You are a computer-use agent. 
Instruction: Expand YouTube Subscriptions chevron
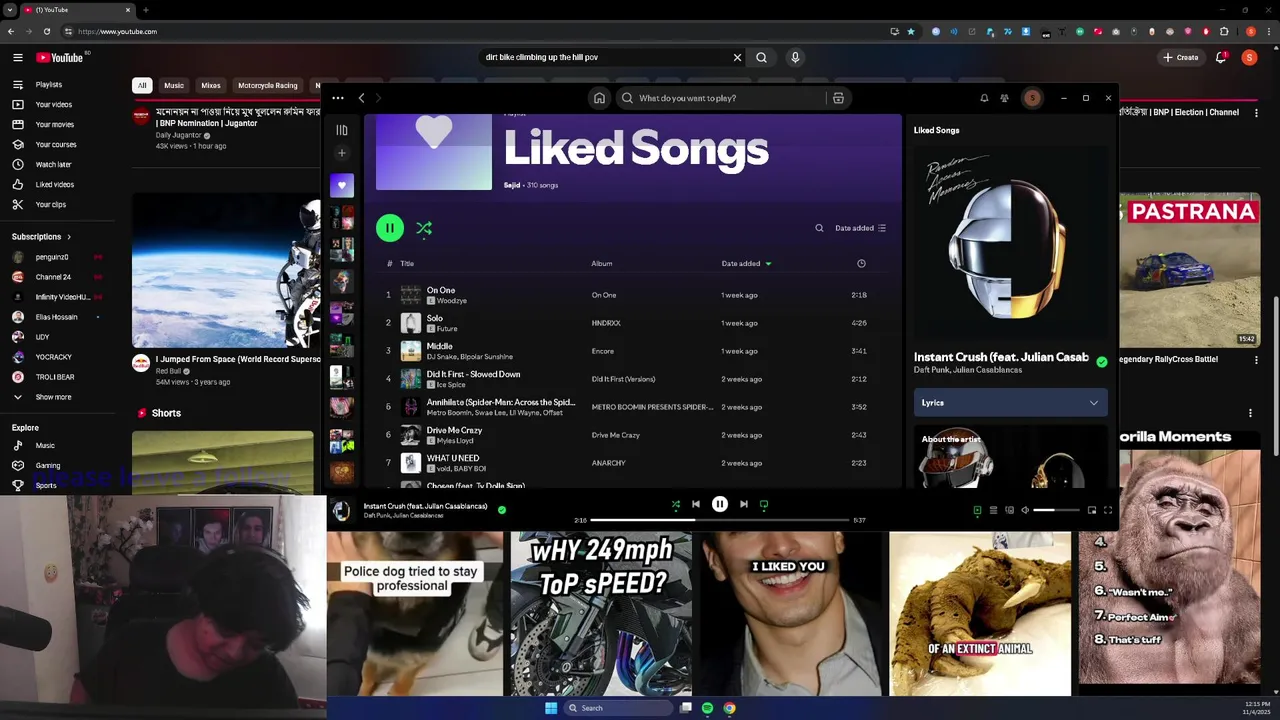click(x=69, y=237)
